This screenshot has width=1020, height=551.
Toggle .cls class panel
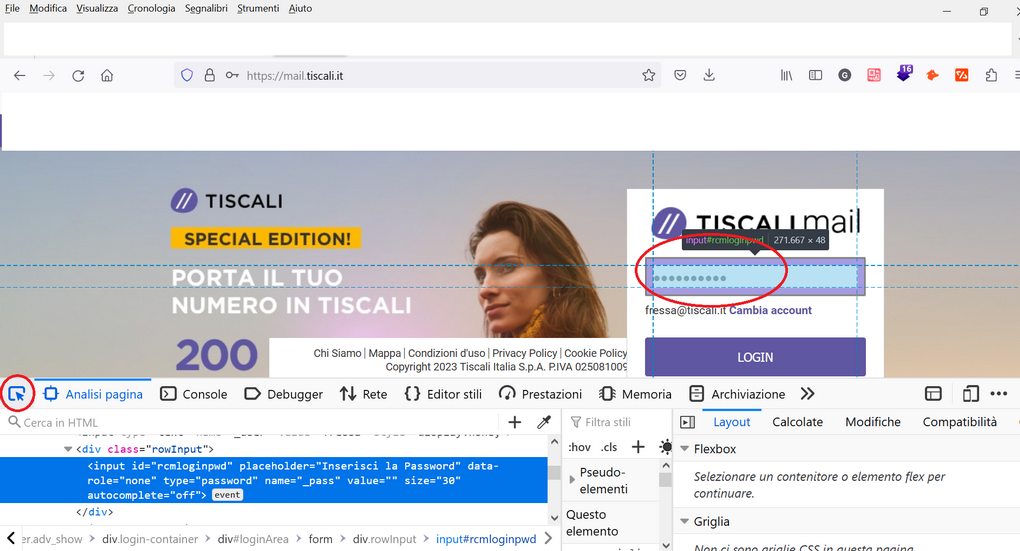point(609,447)
